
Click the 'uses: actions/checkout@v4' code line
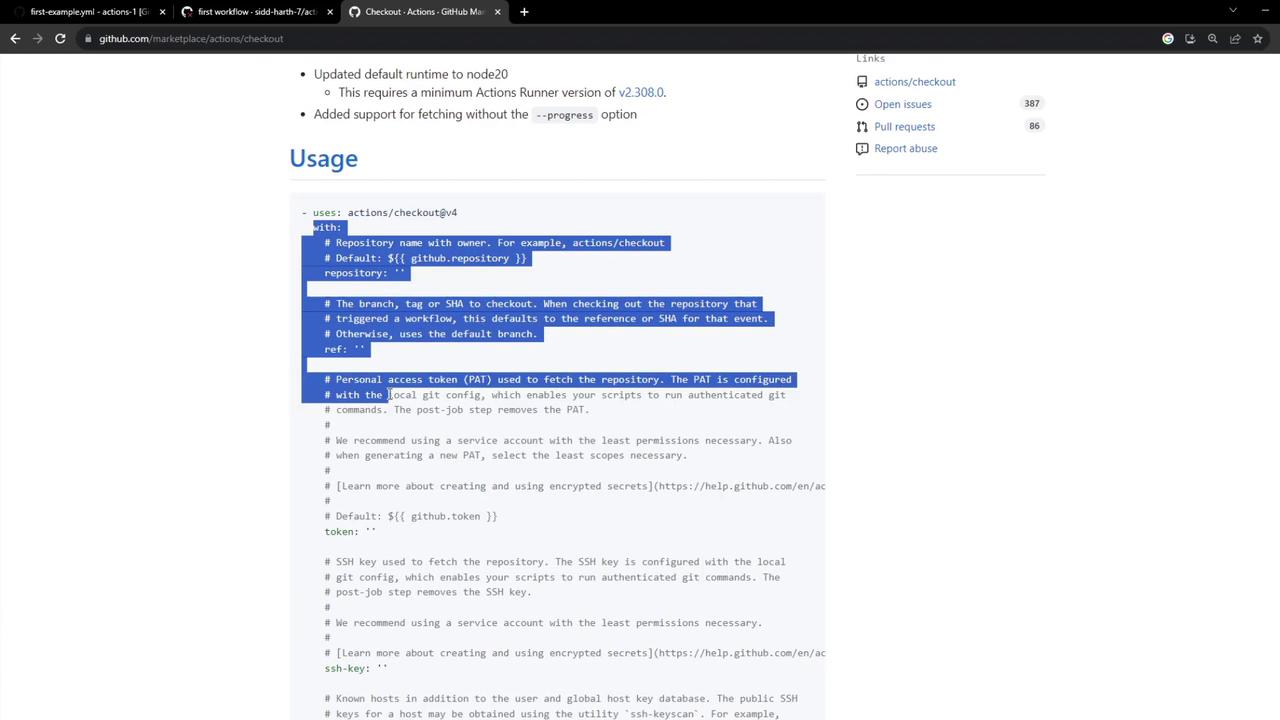click(x=380, y=212)
